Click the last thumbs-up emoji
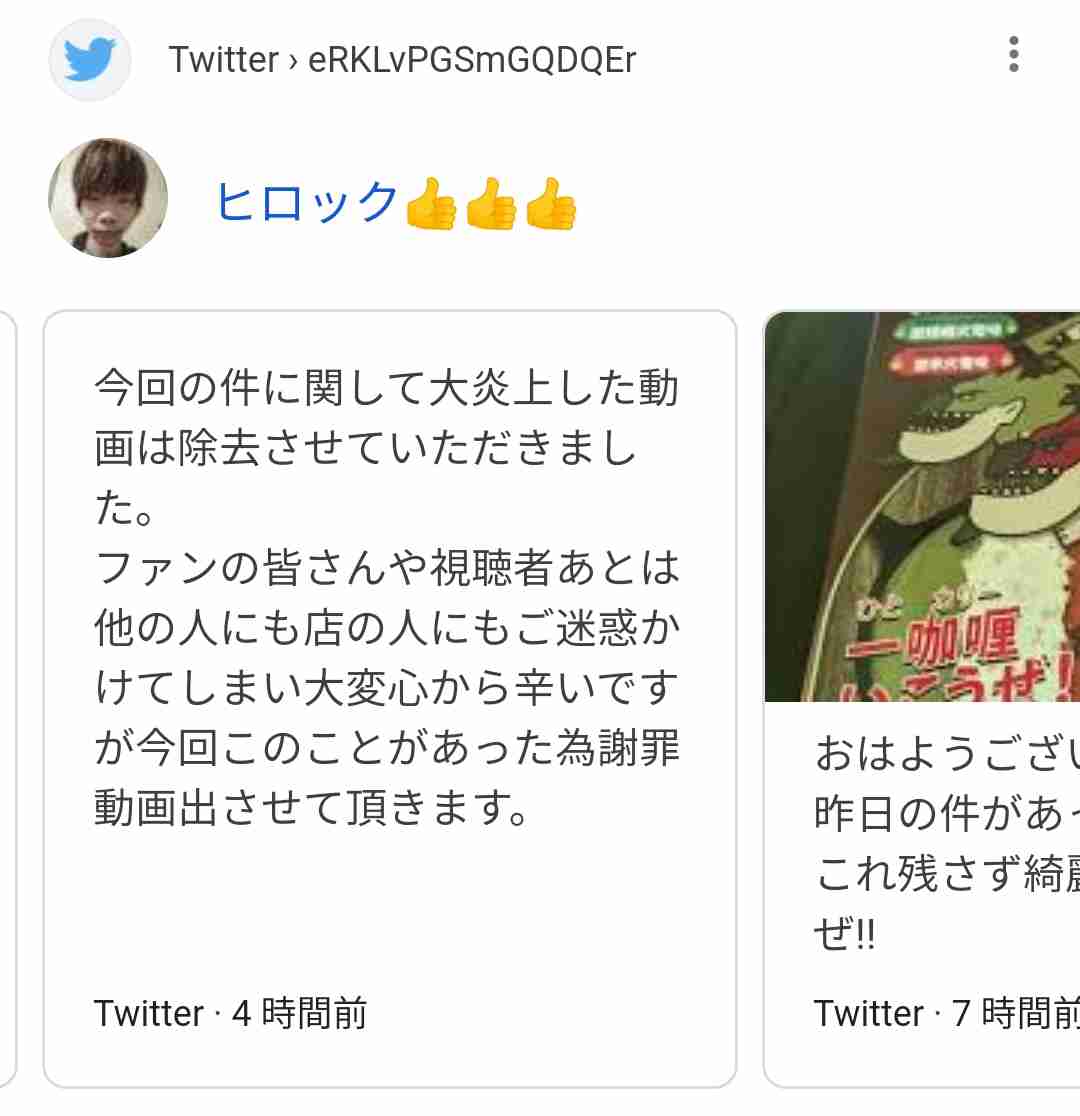1080x1116 pixels. [x=550, y=204]
